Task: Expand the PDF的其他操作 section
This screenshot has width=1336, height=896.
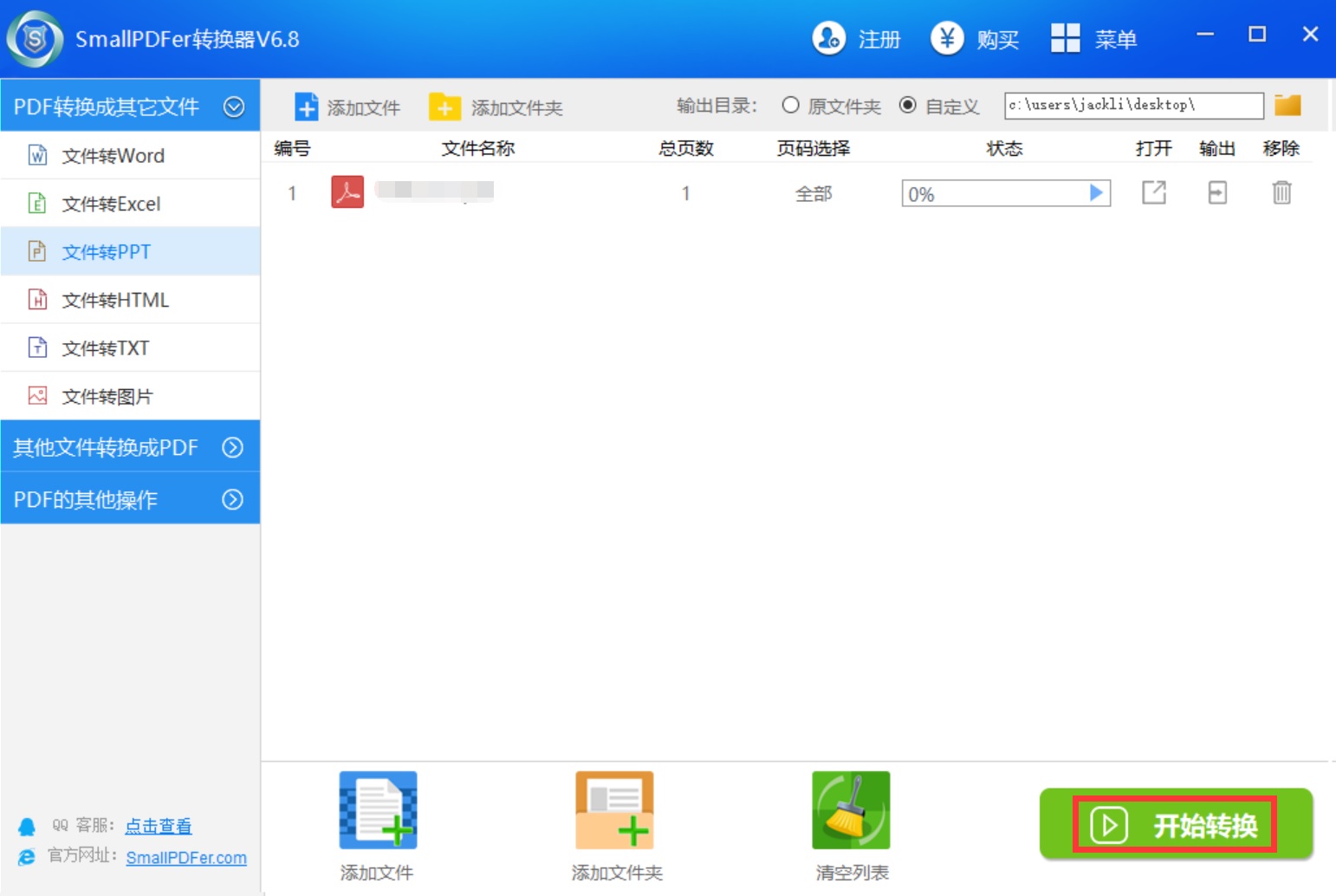Action: 130,499
